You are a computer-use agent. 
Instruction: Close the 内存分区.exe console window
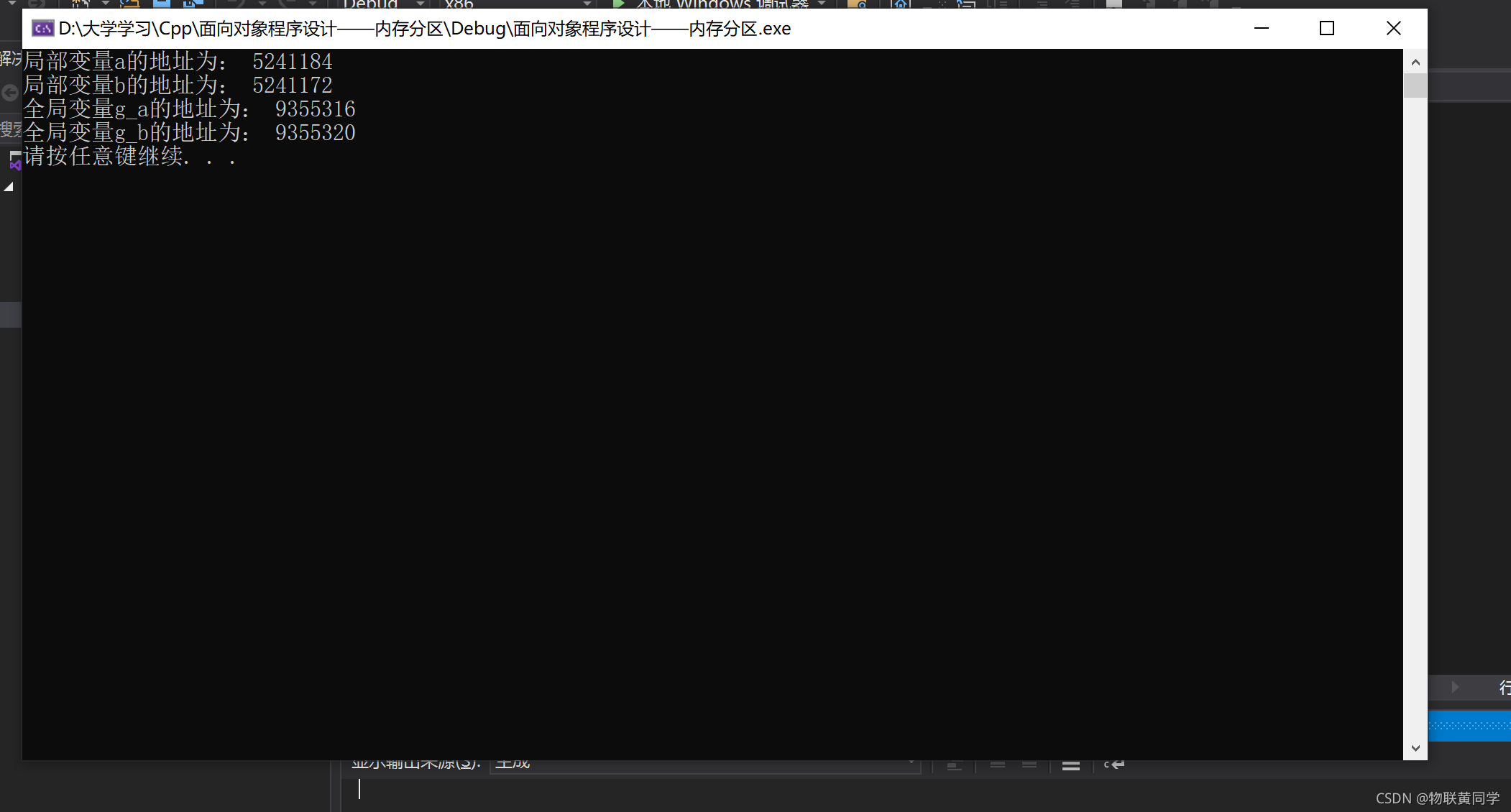(1393, 28)
